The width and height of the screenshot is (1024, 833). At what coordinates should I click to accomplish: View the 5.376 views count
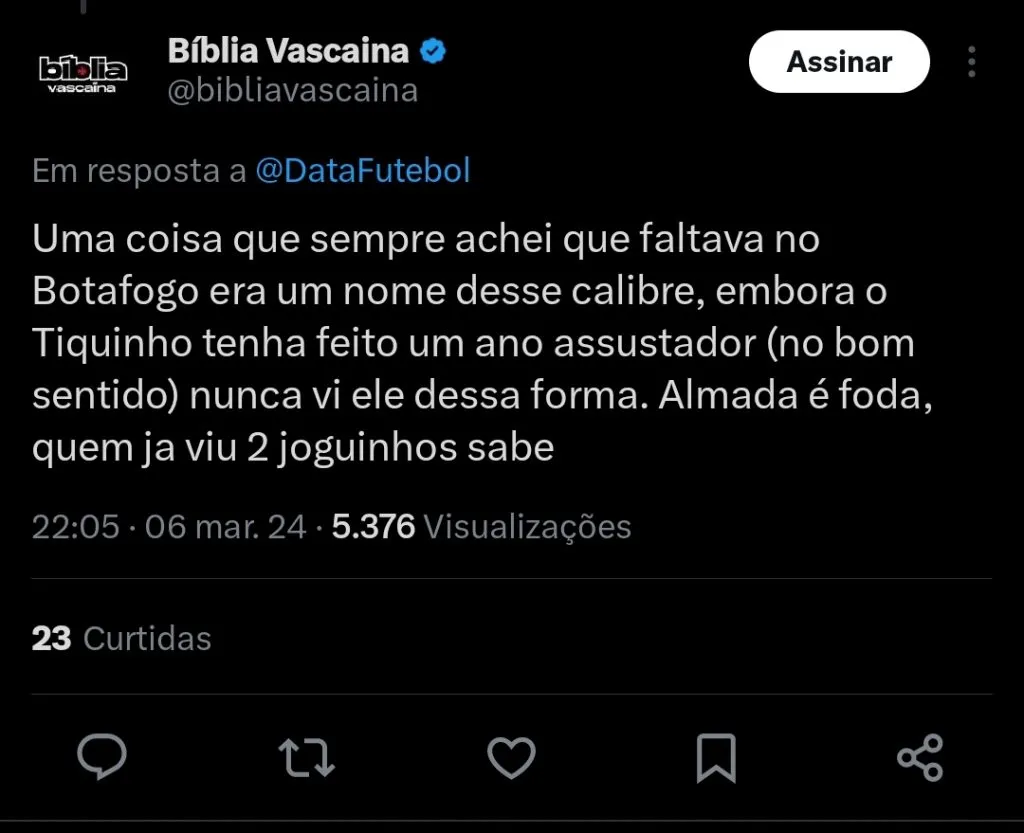click(373, 526)
